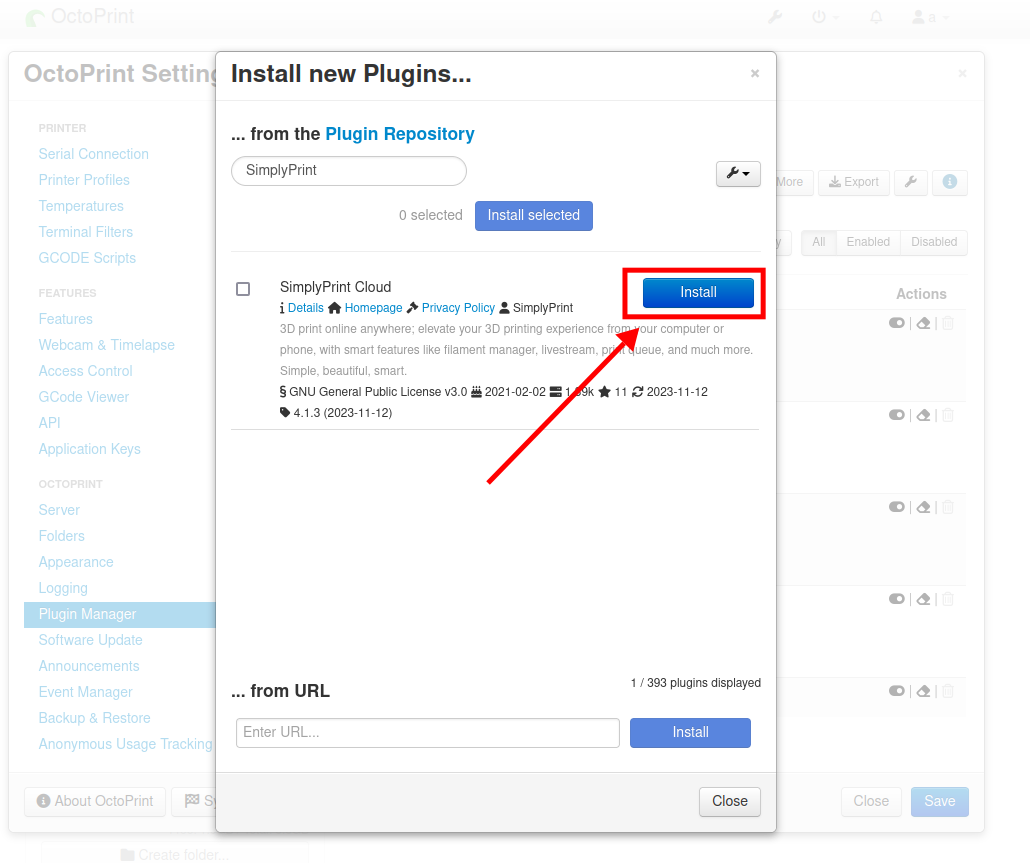
Task: Click the trash uninstall icon in the first plugin row
Action: click(x=948, y=323)
